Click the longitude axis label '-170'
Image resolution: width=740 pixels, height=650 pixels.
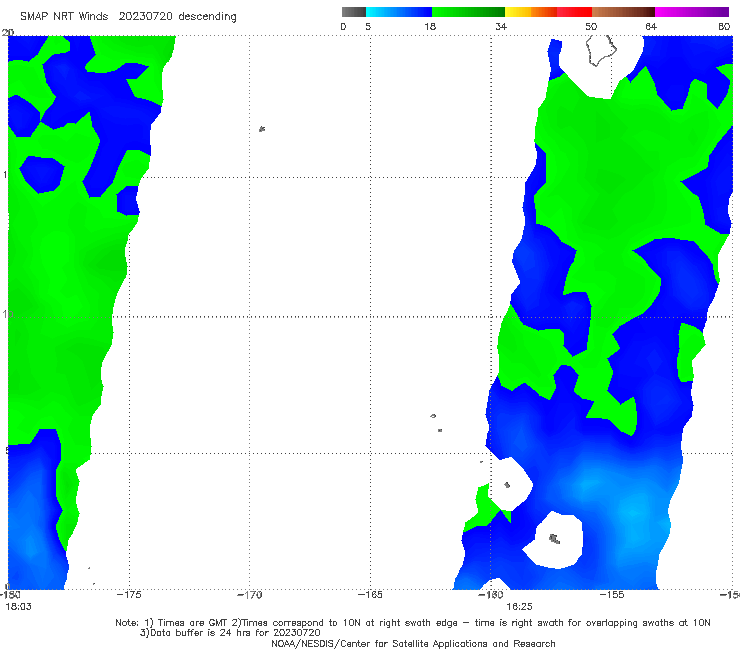pos(250,595)
